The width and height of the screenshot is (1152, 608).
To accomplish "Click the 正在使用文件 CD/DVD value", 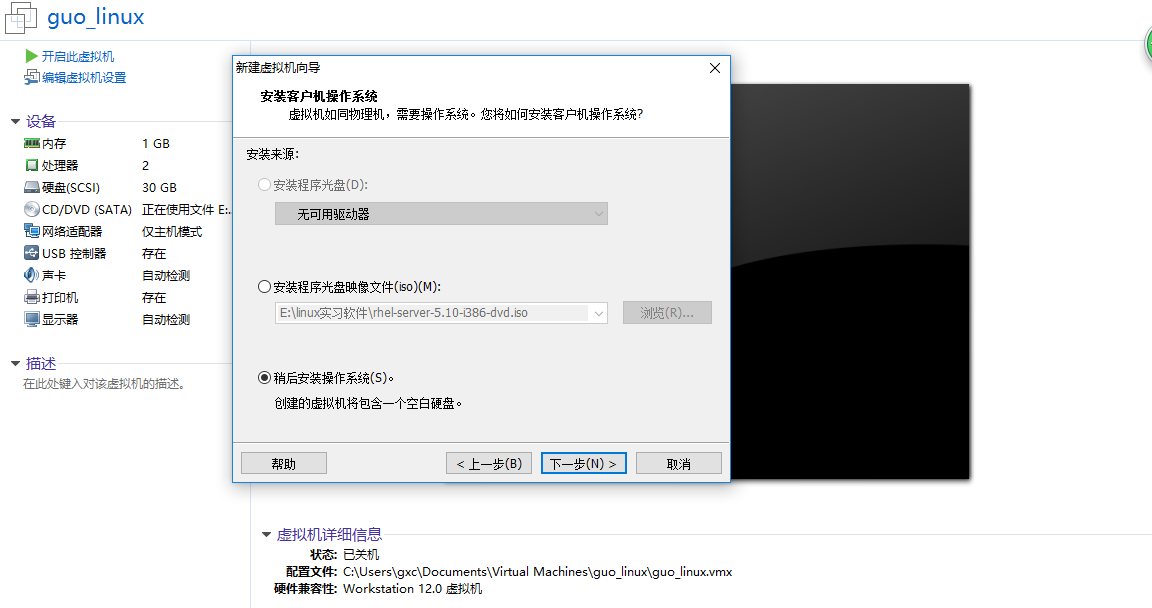I will 187,210.
